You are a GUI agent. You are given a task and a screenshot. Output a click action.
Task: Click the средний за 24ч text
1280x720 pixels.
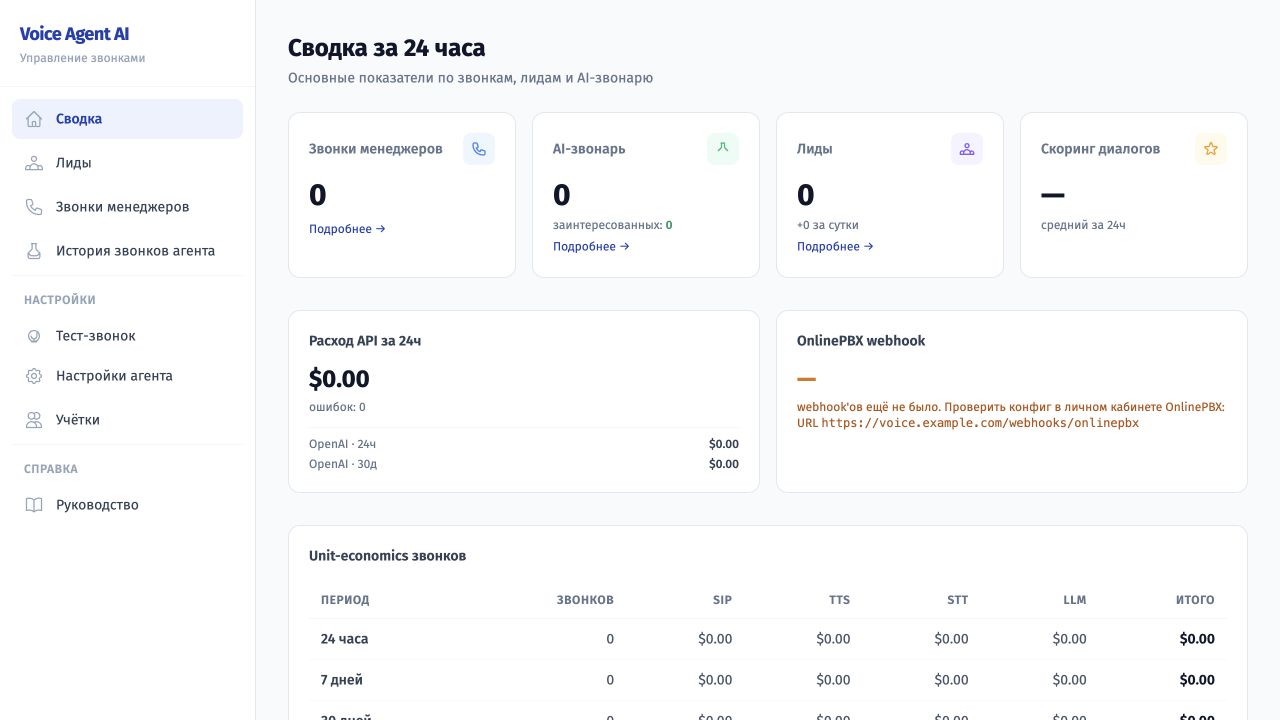pos(1083,225)
